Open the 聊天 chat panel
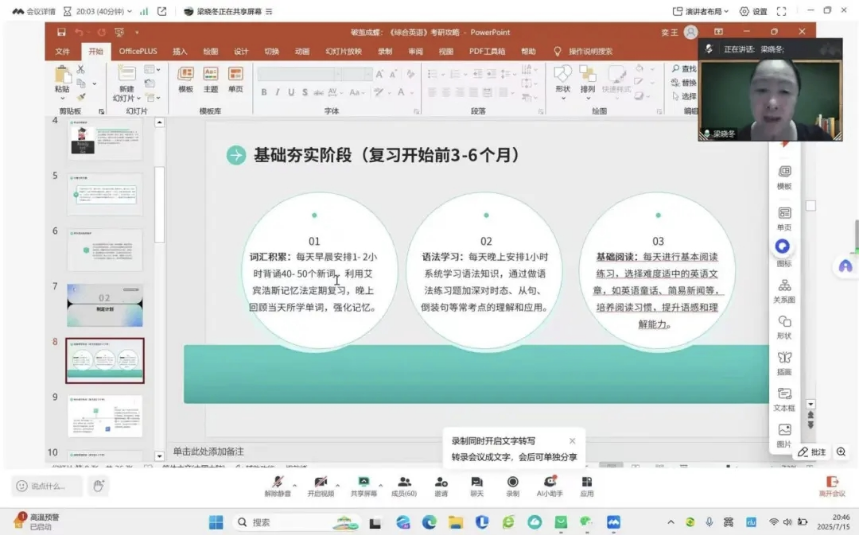 (477, 485)
